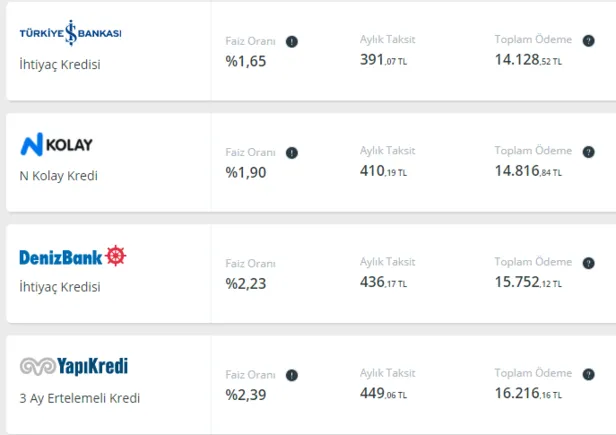Viewport: 616px width, 435px height.
Task: Open the Faiz Oranı info icon for N Kolay
Action: [x=292, y=153]
